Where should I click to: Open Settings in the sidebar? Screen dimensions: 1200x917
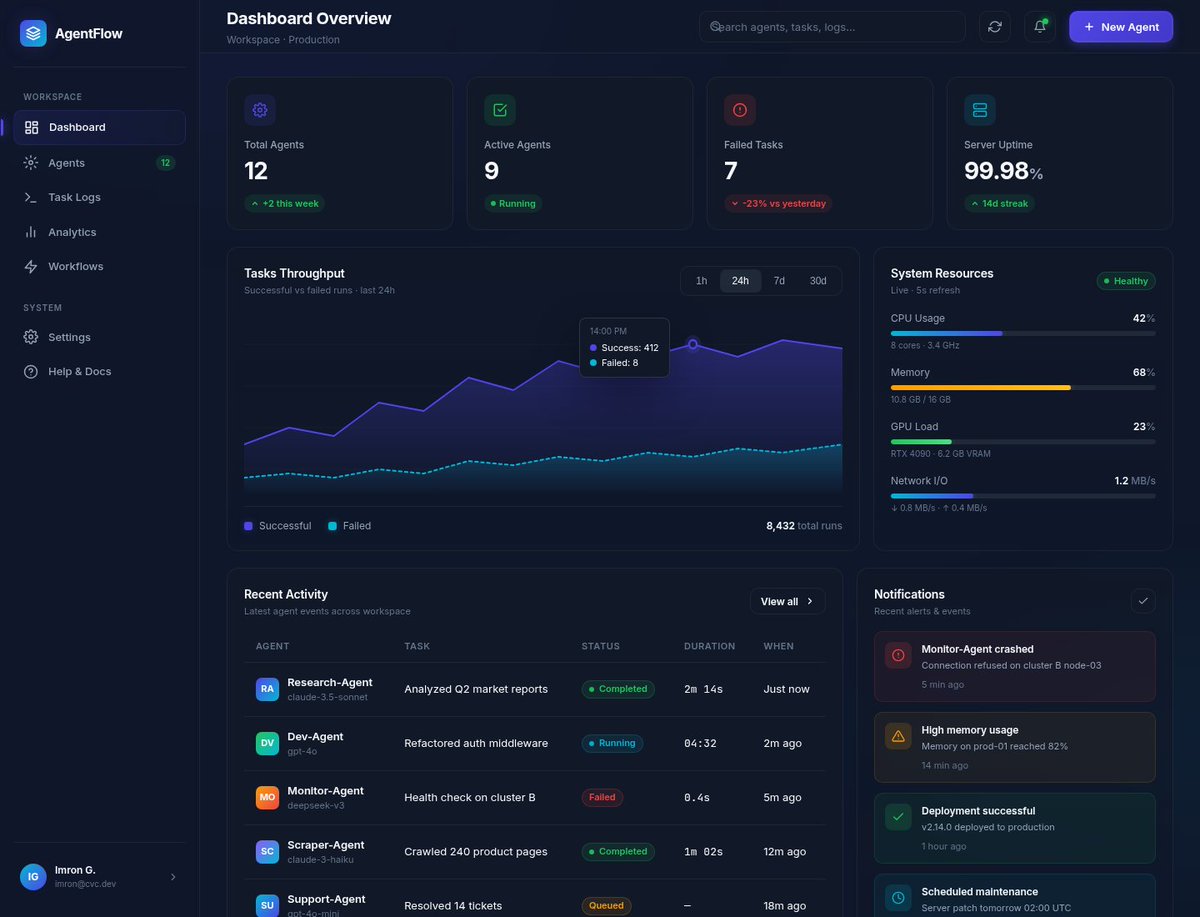click(99, 337)
